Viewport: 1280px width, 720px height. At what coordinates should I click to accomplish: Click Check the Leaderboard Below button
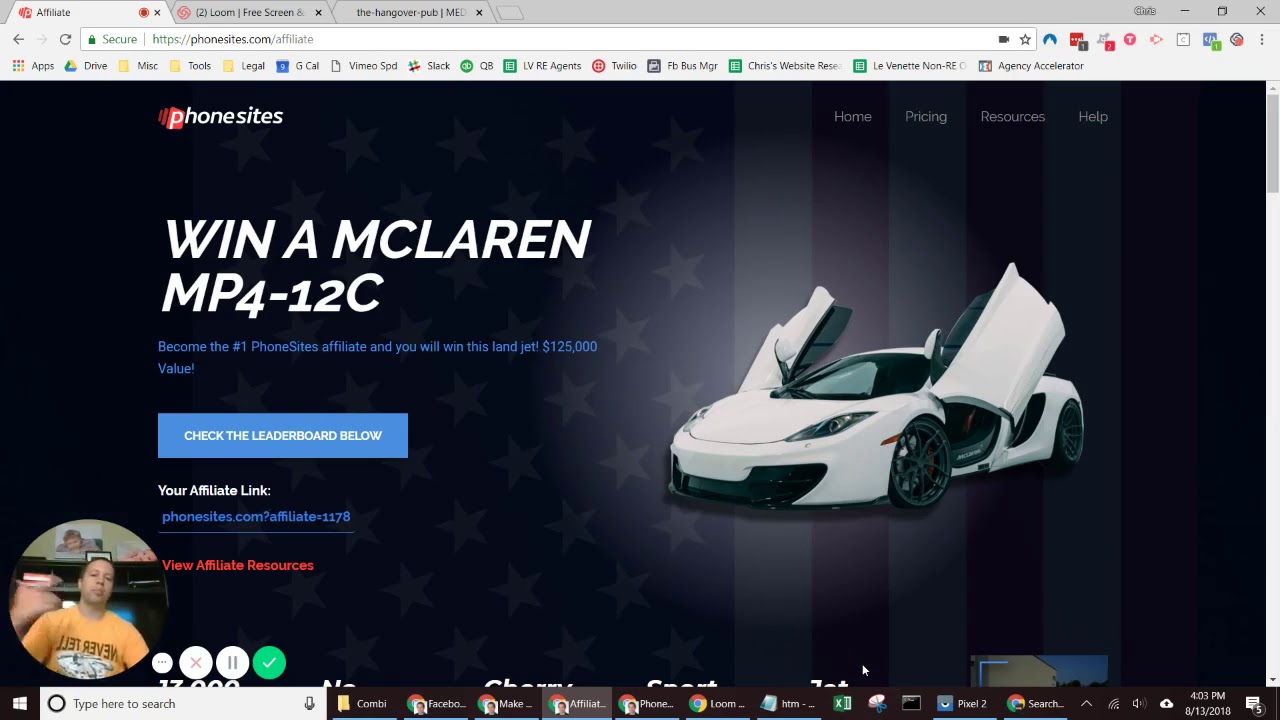pos(283,436)
